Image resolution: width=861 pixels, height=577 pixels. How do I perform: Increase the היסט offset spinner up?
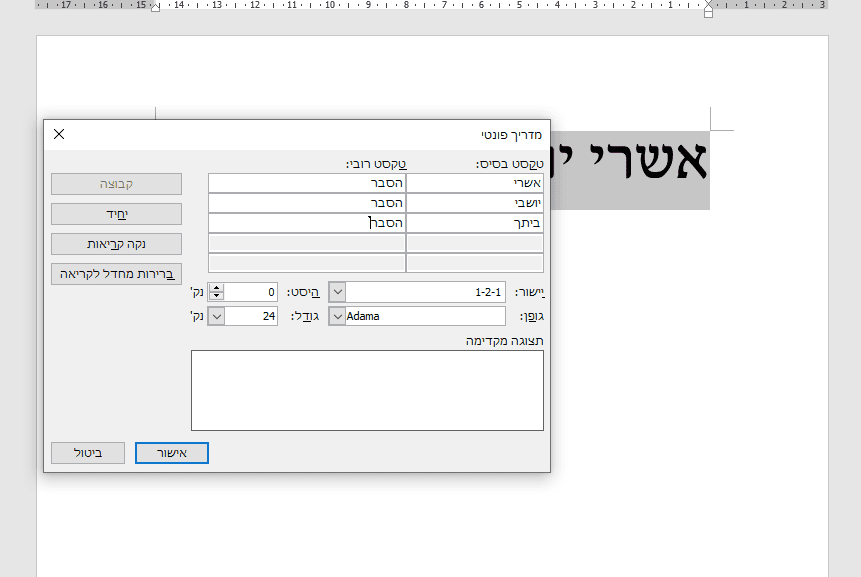[x=216, y=287]
